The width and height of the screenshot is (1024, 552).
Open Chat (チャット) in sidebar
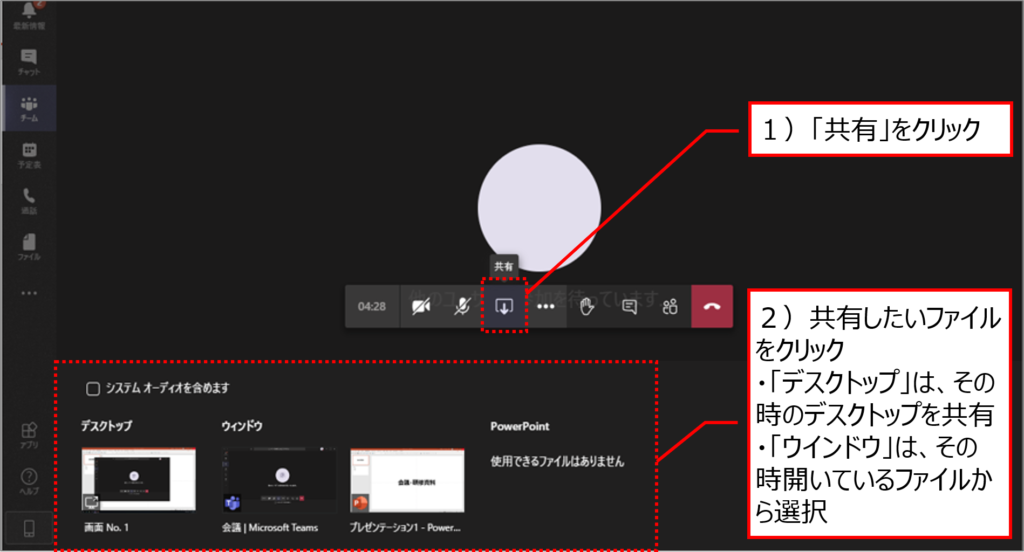click(x=29, y=62)
